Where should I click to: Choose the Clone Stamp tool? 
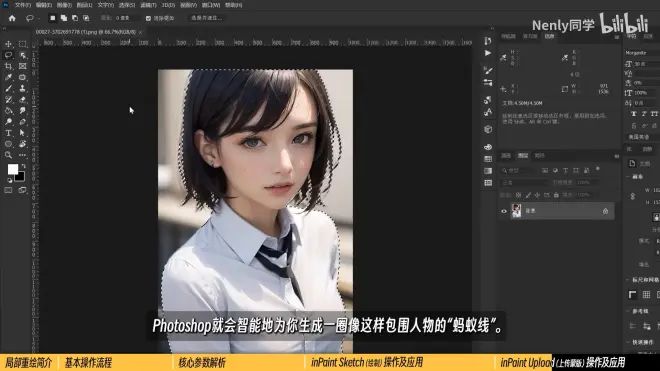tap(22, 88)
